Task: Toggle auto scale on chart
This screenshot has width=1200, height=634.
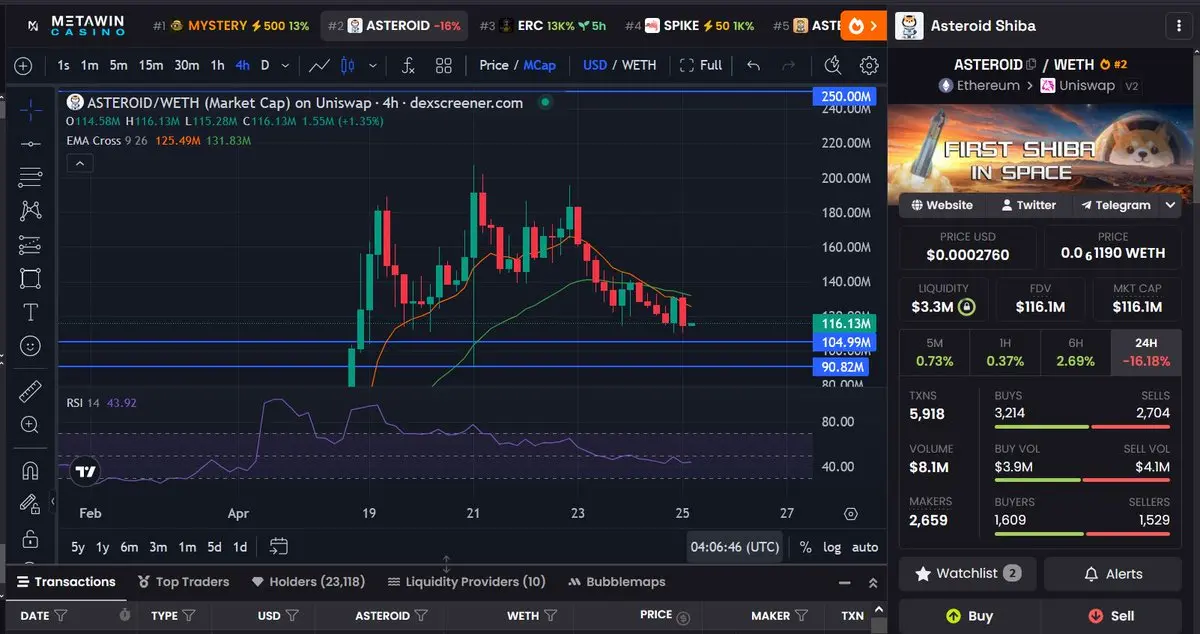Action: tap(865, 547)
